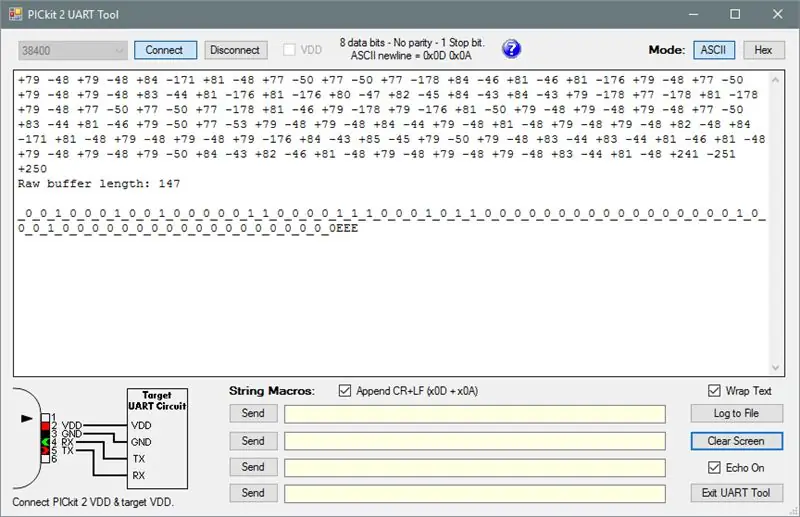Click the red TX pin 5 arrow indicator
Screen dimensions: 800x517
click(45, 450)
